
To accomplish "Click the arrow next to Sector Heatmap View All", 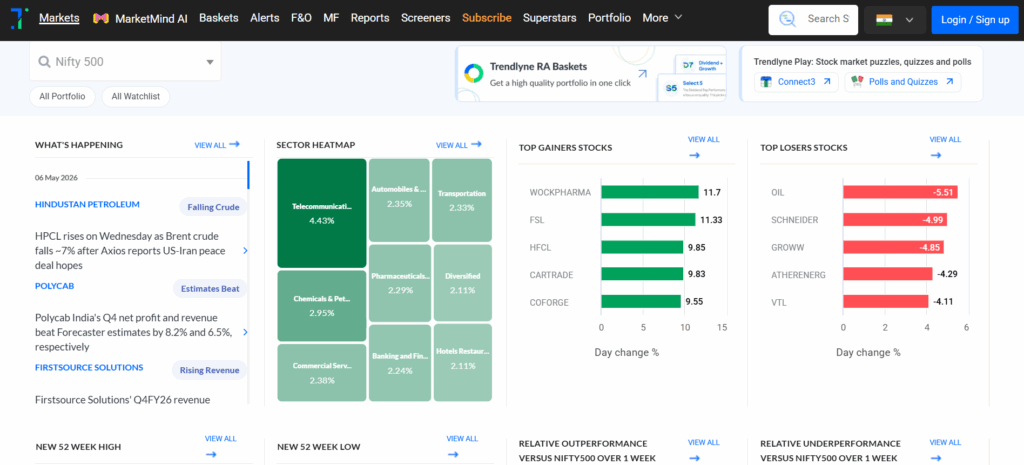I will tap(476, 144).
